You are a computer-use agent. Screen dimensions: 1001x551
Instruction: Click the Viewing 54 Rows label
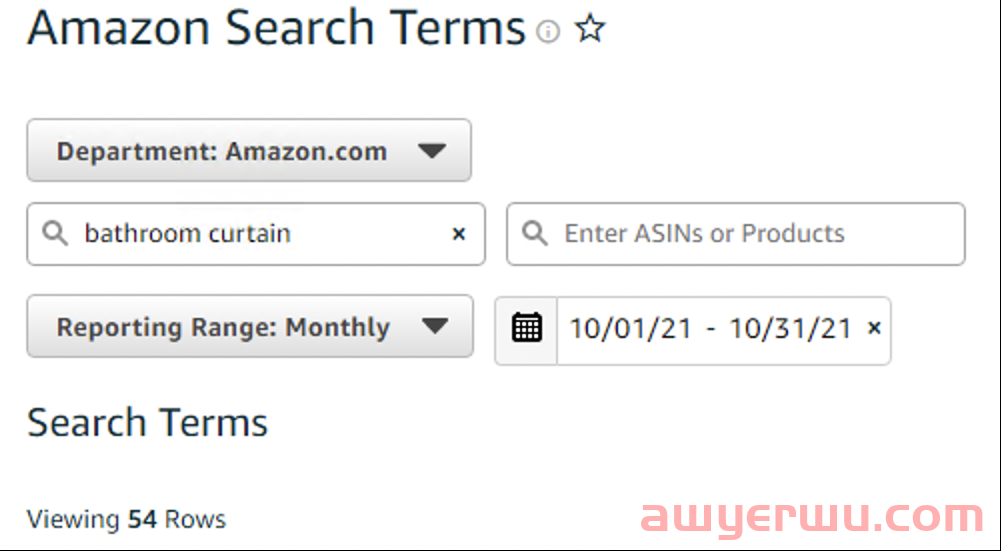(126, 519)
